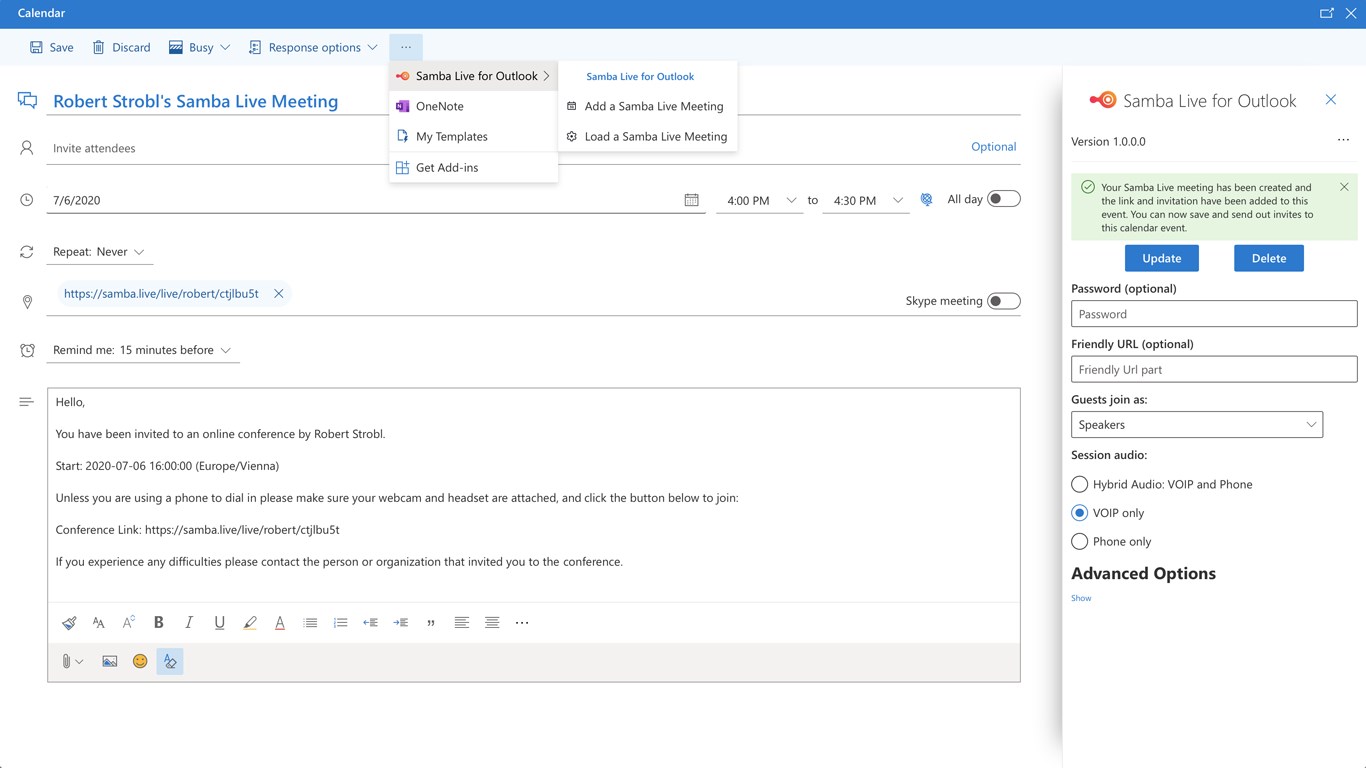Open the 4:00 PM start time dropdown

[x=762, y=200]
